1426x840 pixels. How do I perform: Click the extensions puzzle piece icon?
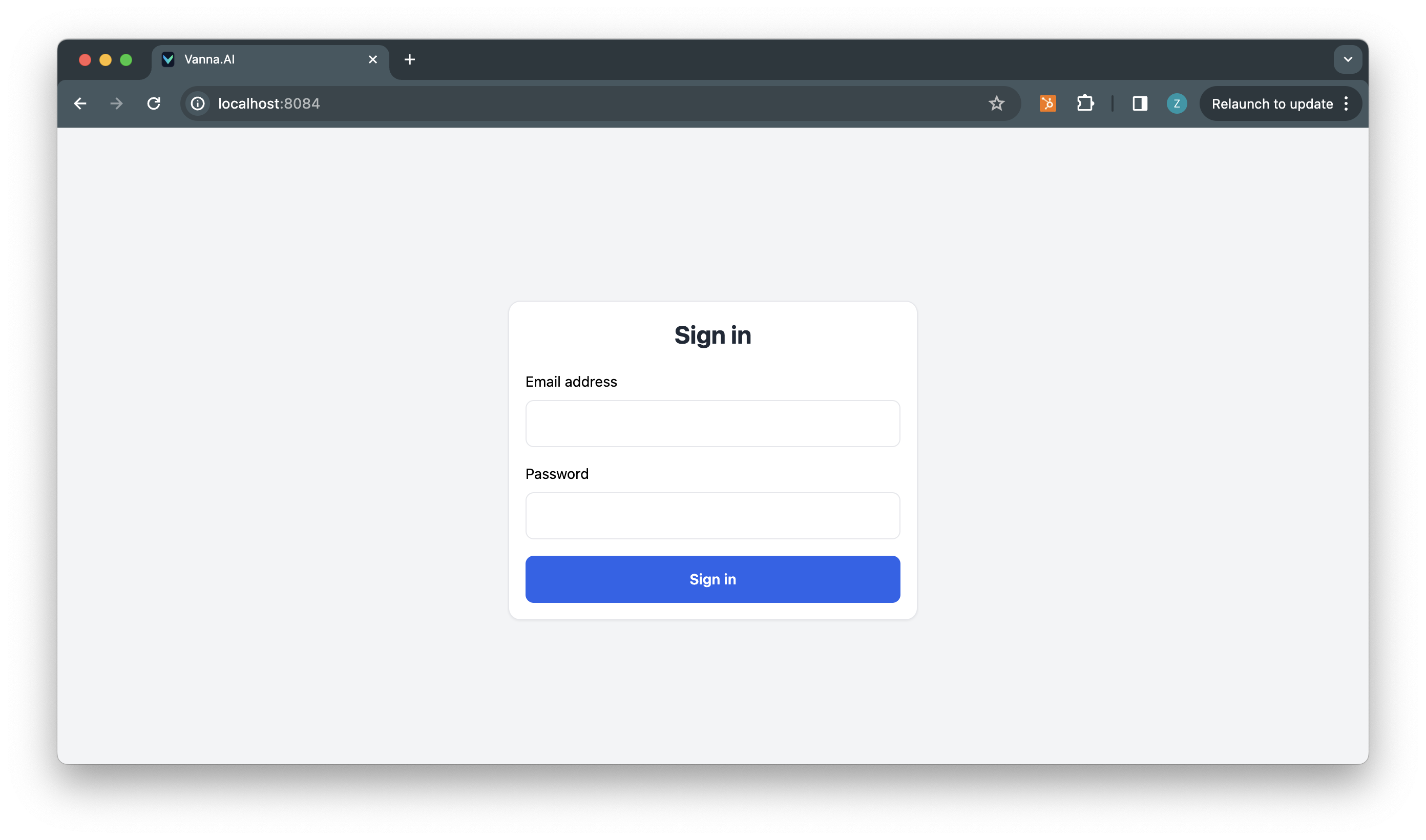pos(1087,104)
